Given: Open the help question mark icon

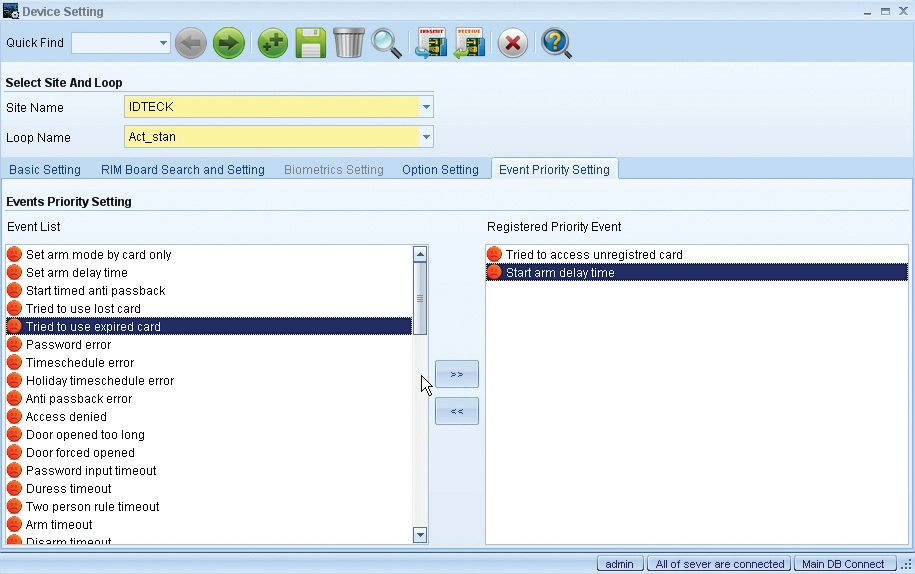Looking at the screenshot, I should coord(556,43).
